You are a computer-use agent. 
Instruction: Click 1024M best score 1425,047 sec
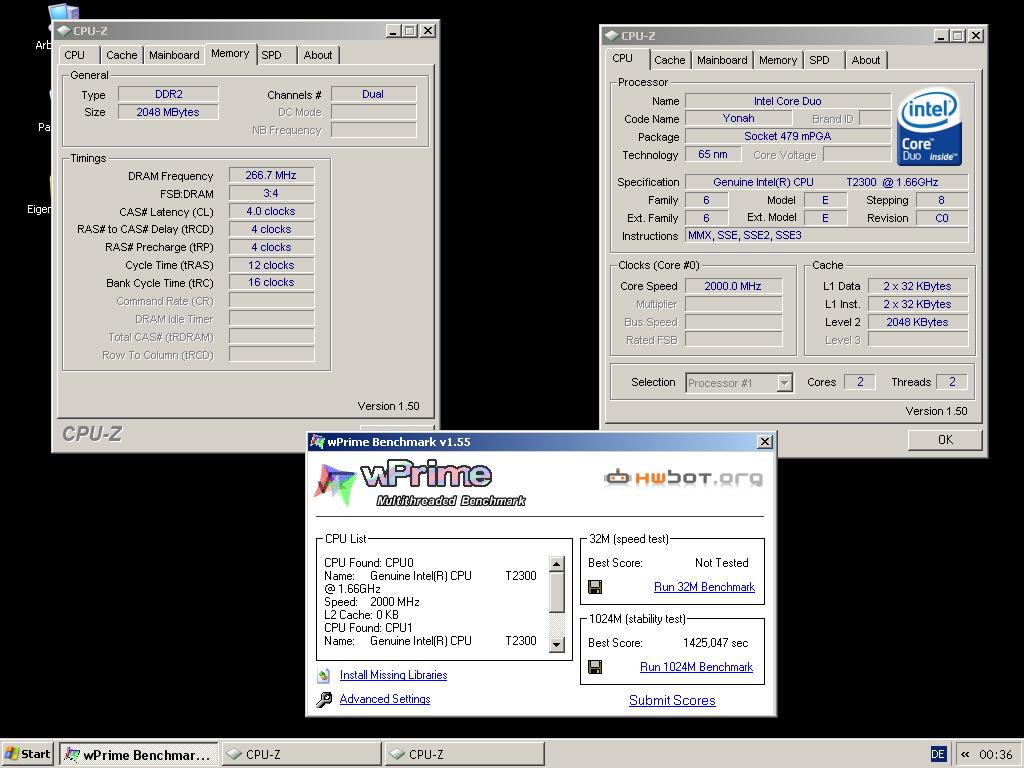tap(716, 643)
